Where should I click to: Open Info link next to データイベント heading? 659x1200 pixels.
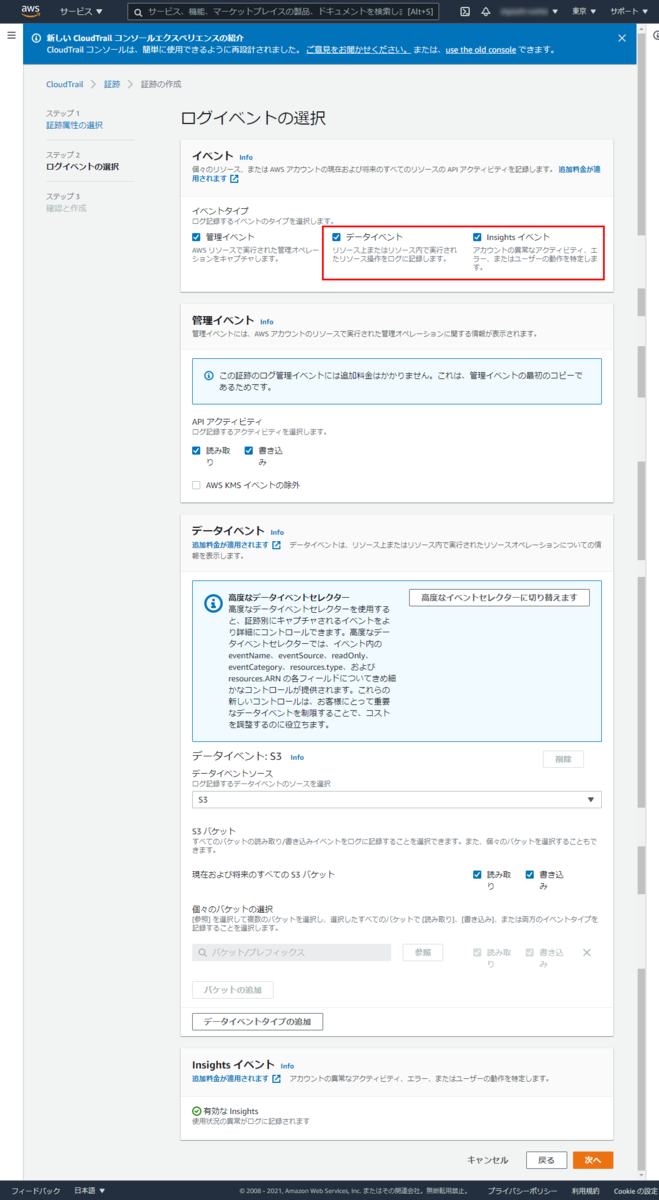click(277, 532)
